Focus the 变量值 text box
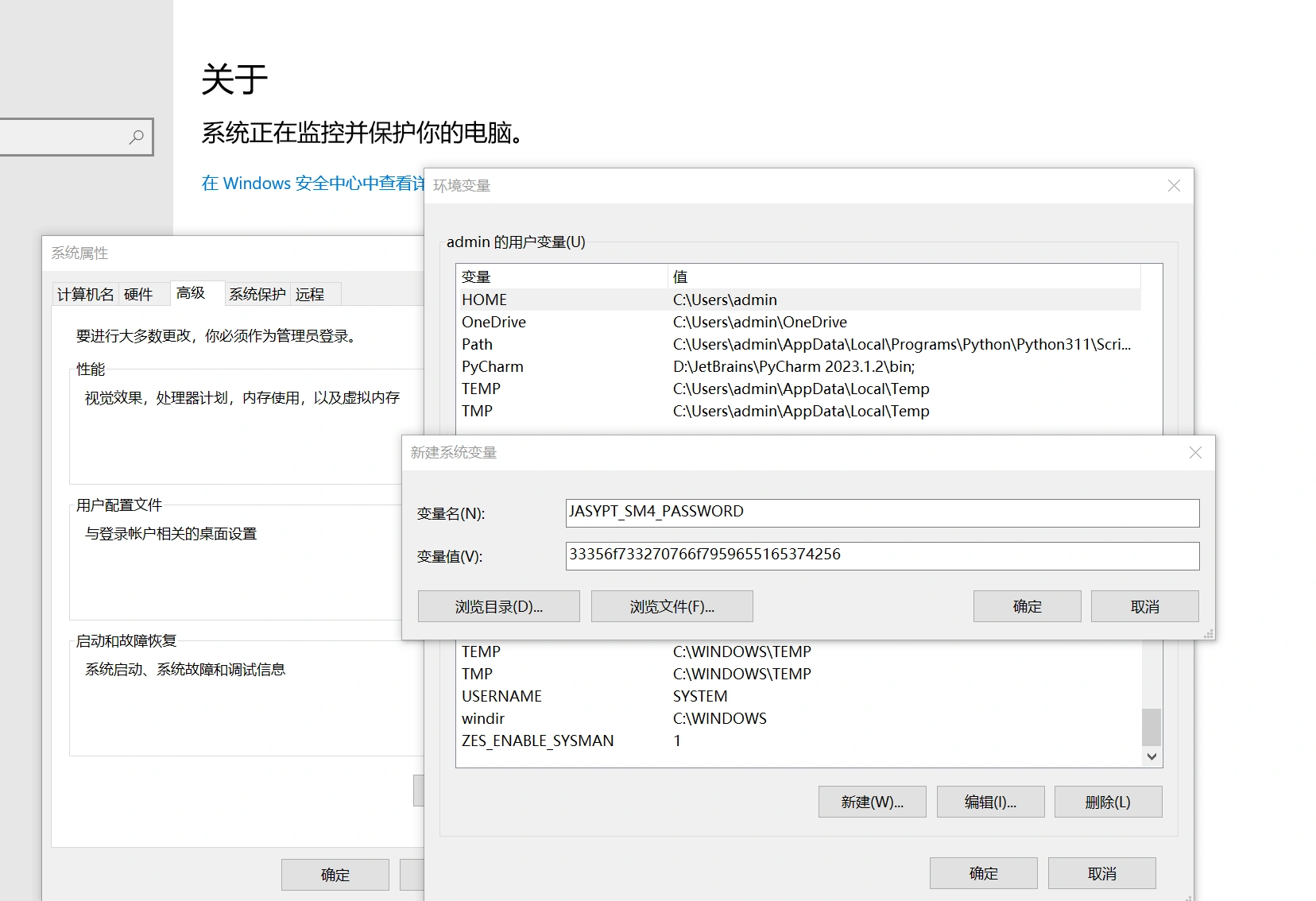Viewport: 1316px width, 901px height. (881, 555)
